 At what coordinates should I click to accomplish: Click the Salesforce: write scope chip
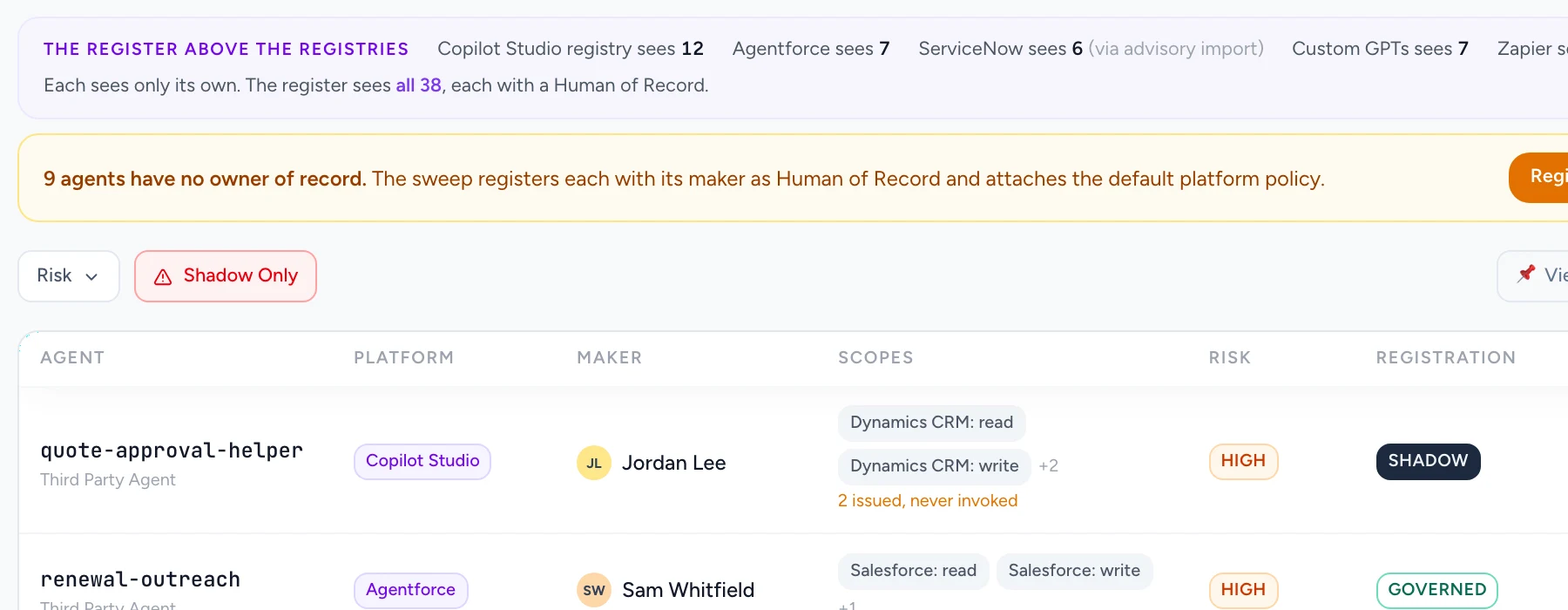pos(1074,571)
